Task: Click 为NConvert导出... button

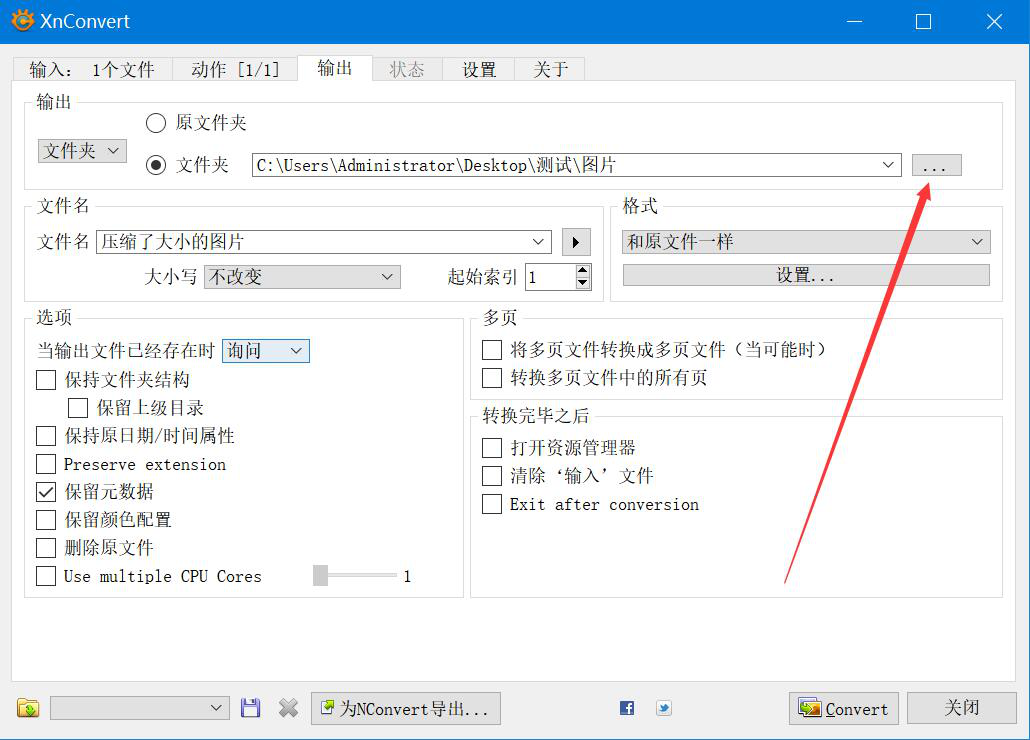Action: tap(405, 708)
